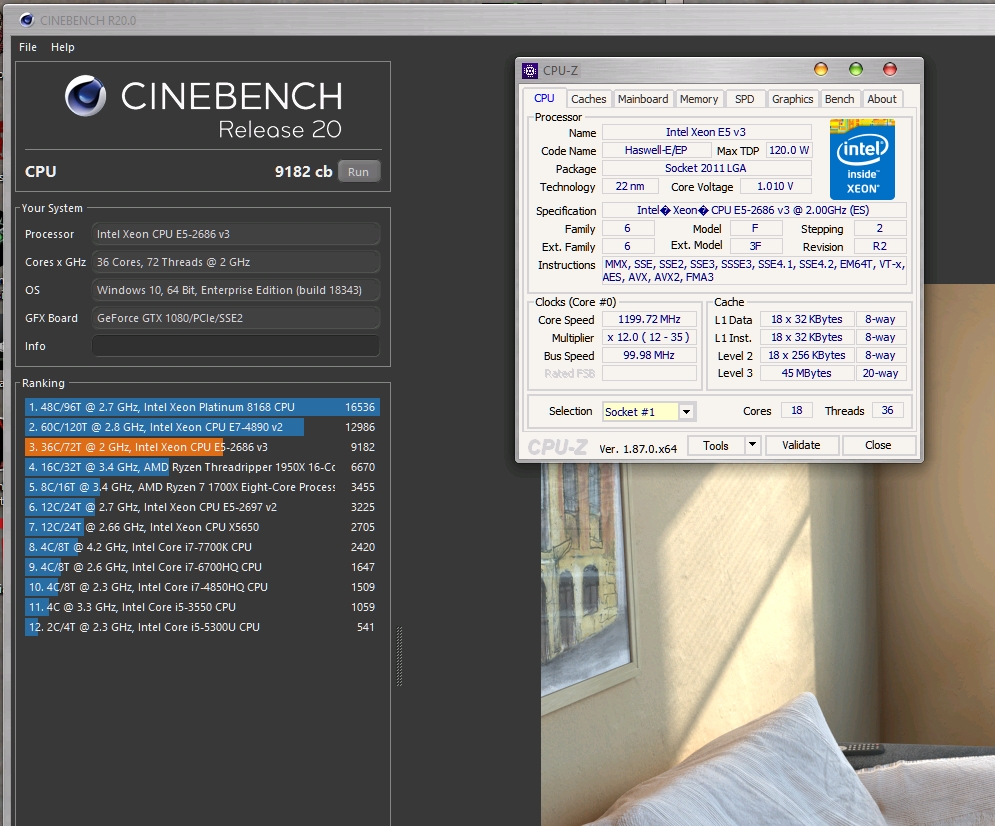Click the panel splitter handle beside the ranking list
995x826 pixels.
(x=399, y=656)
